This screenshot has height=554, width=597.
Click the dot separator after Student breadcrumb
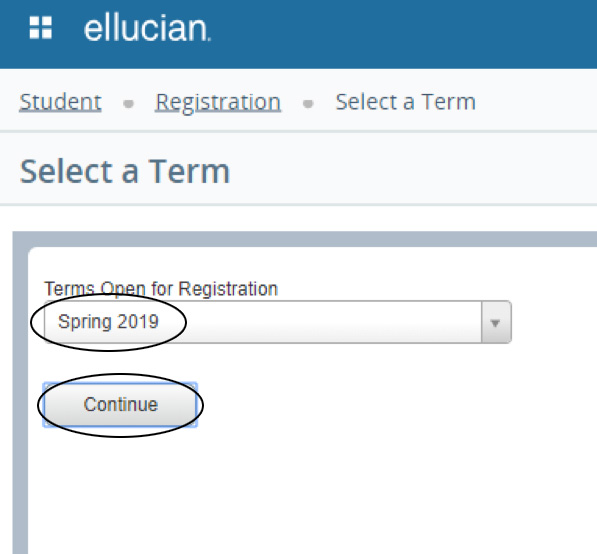coord(129,104)
